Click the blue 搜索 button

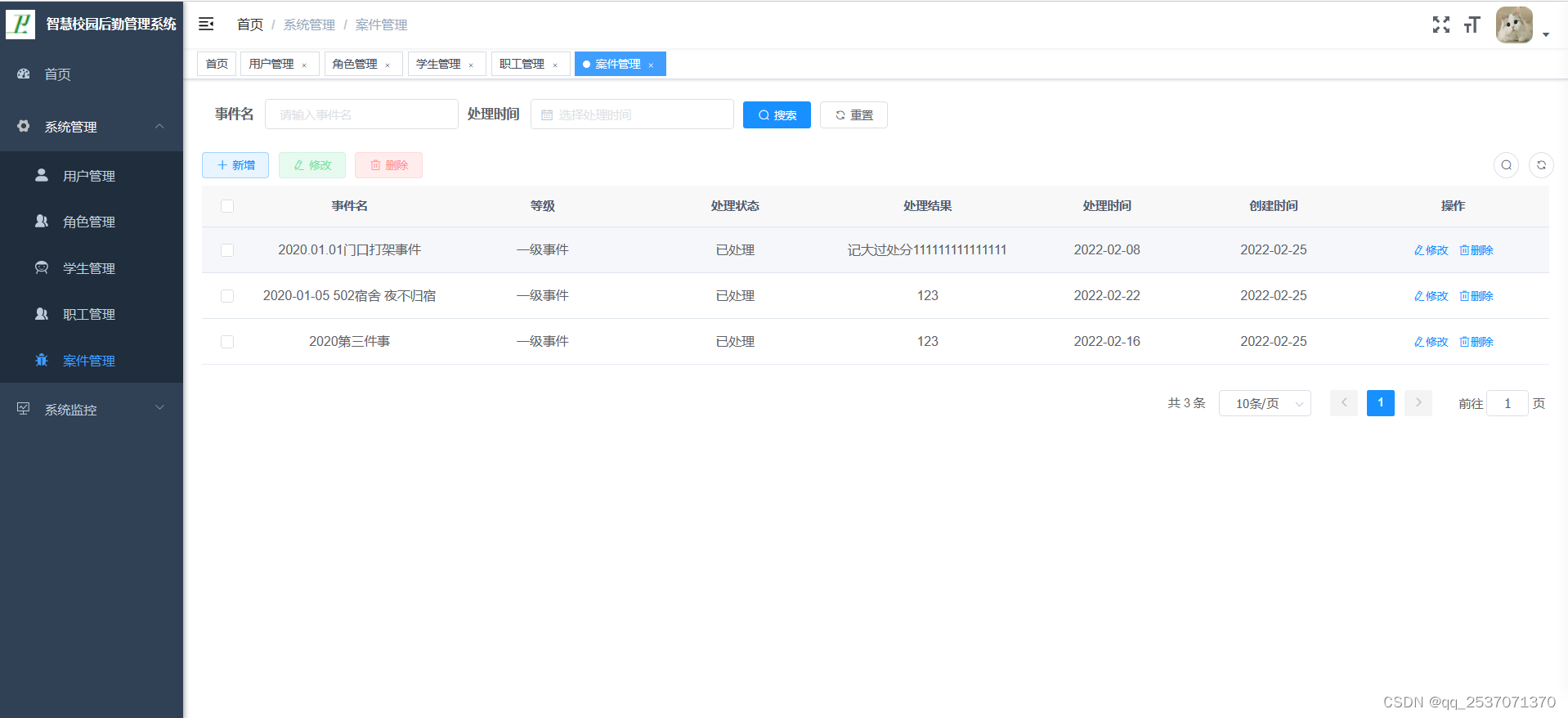[x=777, y=115]
